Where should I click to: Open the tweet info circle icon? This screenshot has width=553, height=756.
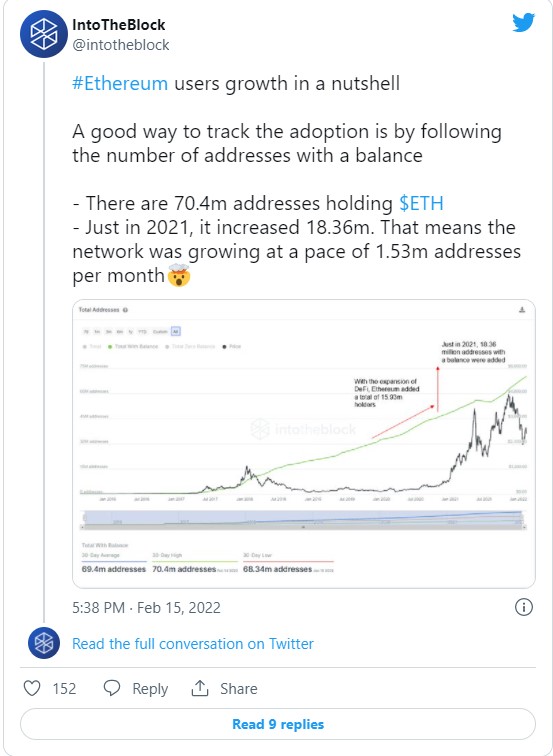(524, 607)
